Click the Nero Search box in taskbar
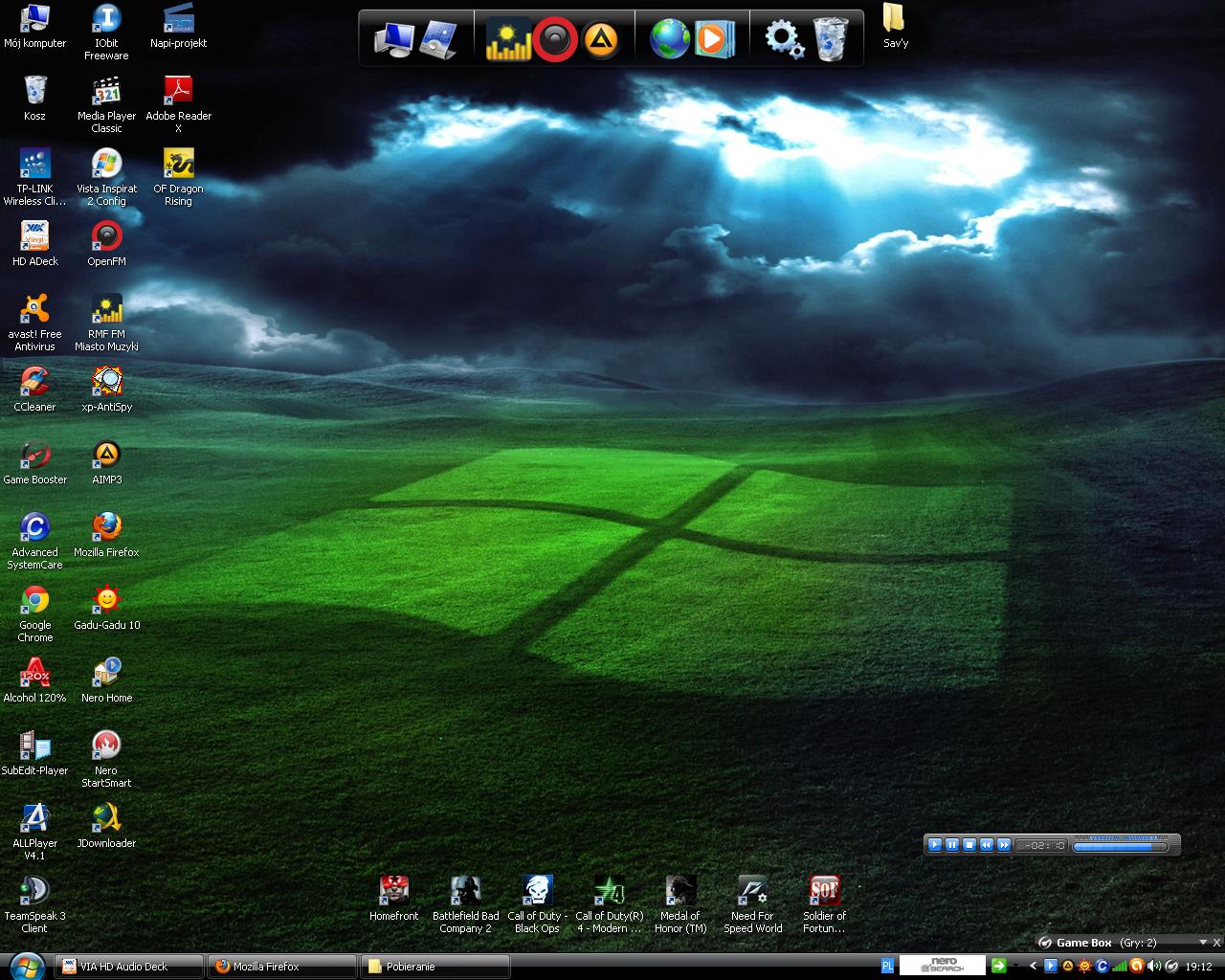The width and height of the screenshot is (1225, 980). pos(943,966)
